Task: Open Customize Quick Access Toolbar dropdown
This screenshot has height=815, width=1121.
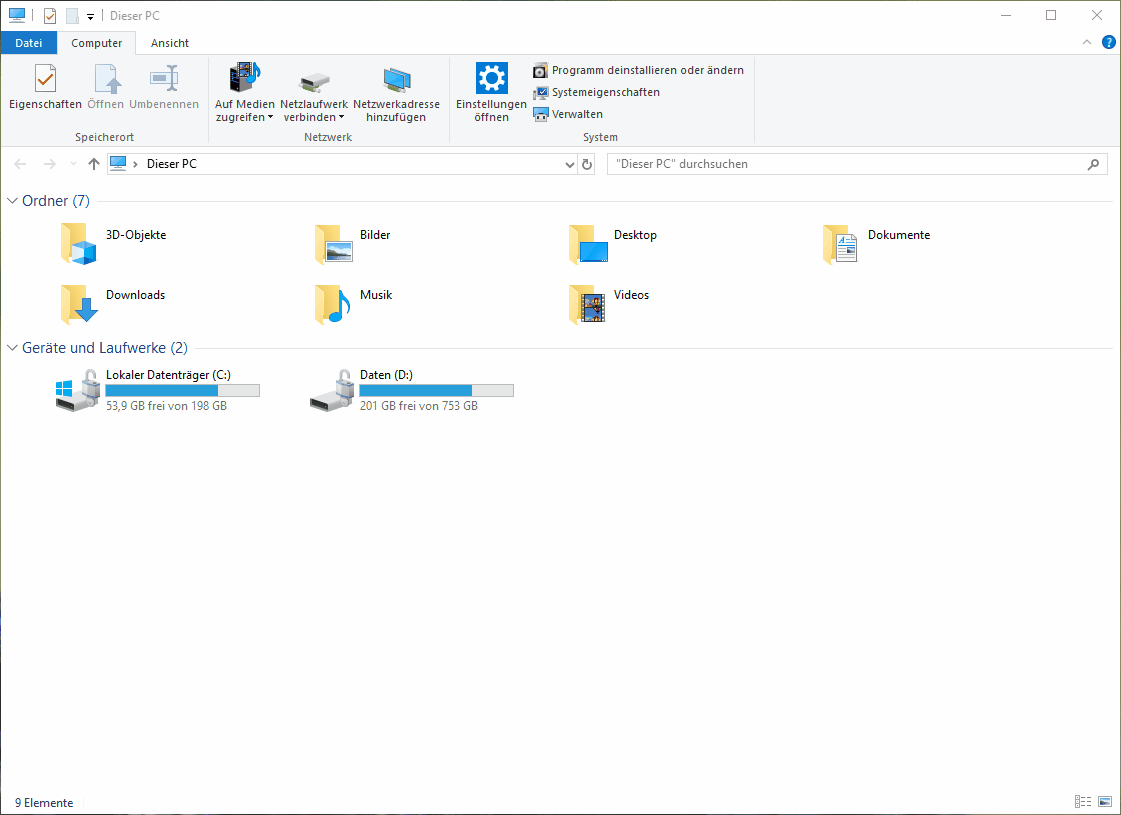Action: point(90,16)
